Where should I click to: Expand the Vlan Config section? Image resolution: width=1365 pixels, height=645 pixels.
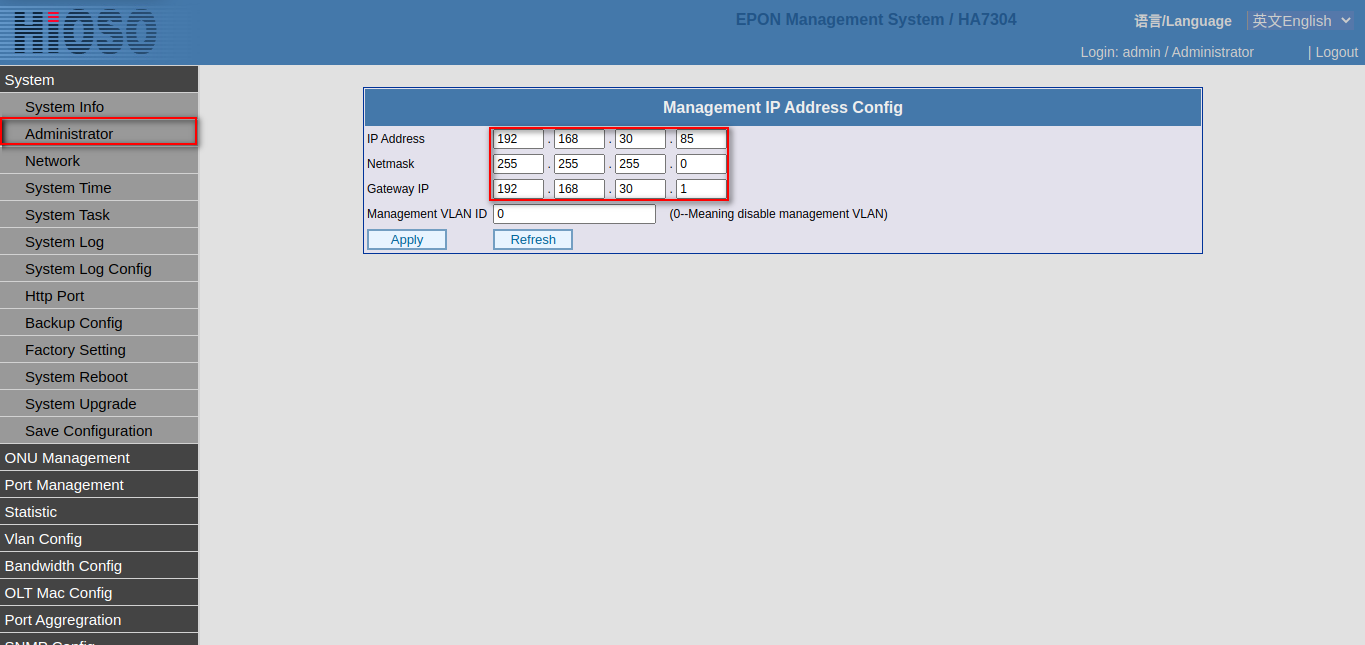pyautogui.click(x=44, y=539)
